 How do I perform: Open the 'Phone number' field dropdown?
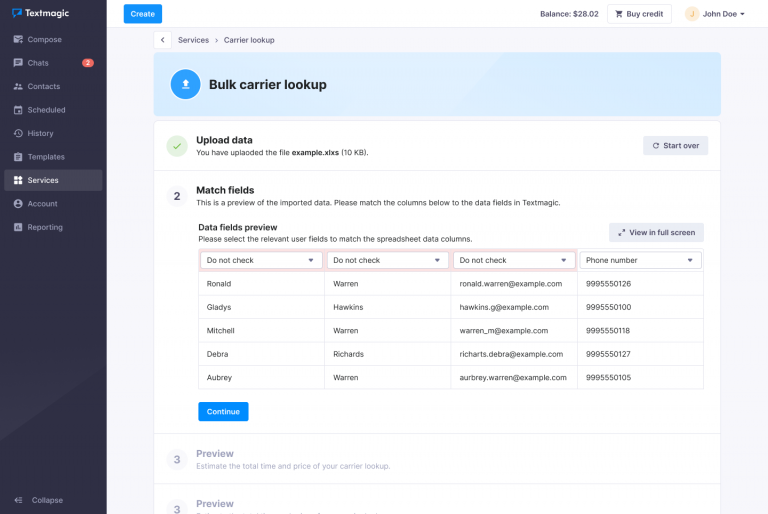[640, 260]
